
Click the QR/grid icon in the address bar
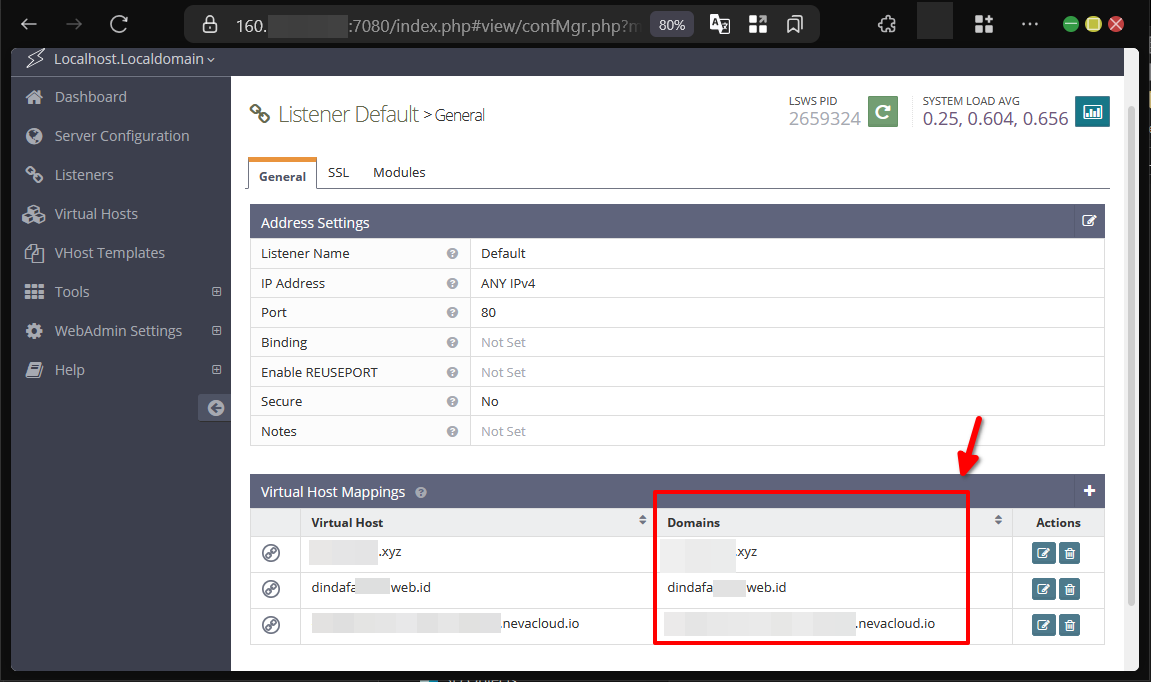coord(758,25)
